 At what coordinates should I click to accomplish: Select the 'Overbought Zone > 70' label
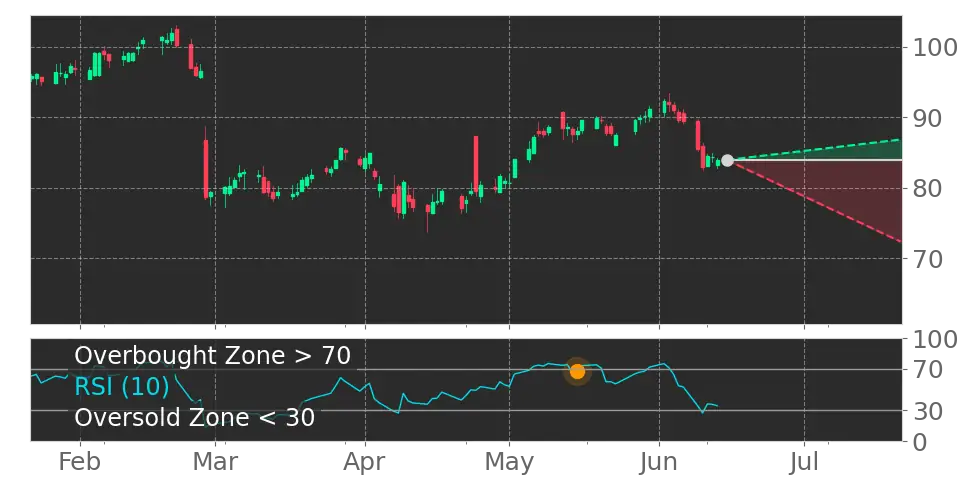click(213, 356)
